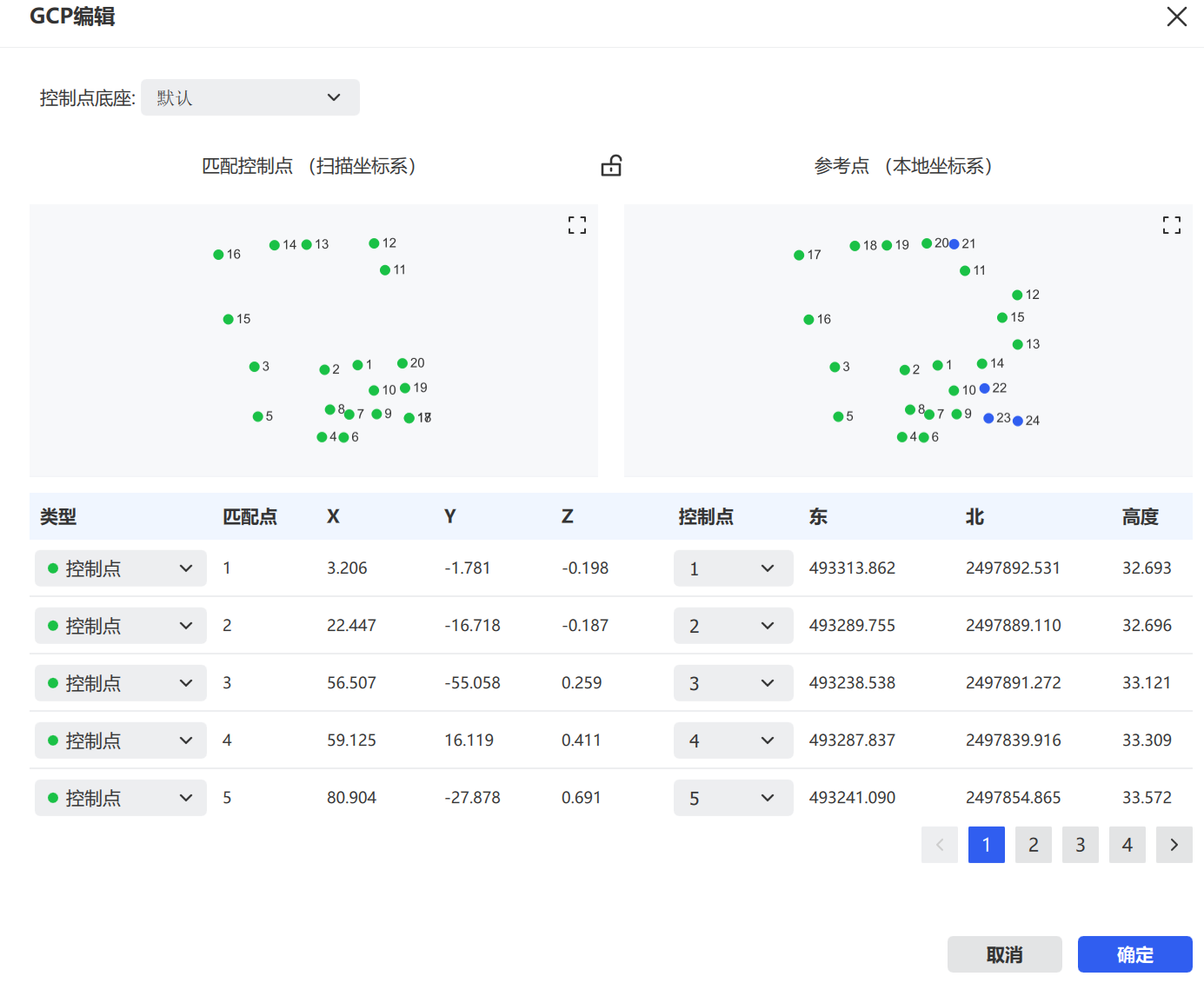Expand scan coordinate panel to fullscreen
This screenshot has height=983, width=1204.
pyautogui.click(x=577, y=226)
